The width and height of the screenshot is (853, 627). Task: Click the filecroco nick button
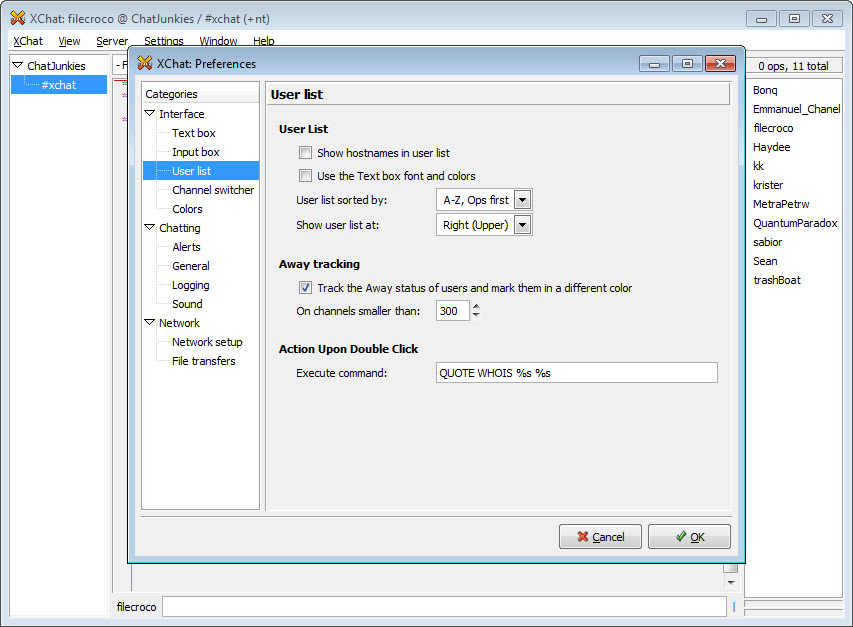137,607
